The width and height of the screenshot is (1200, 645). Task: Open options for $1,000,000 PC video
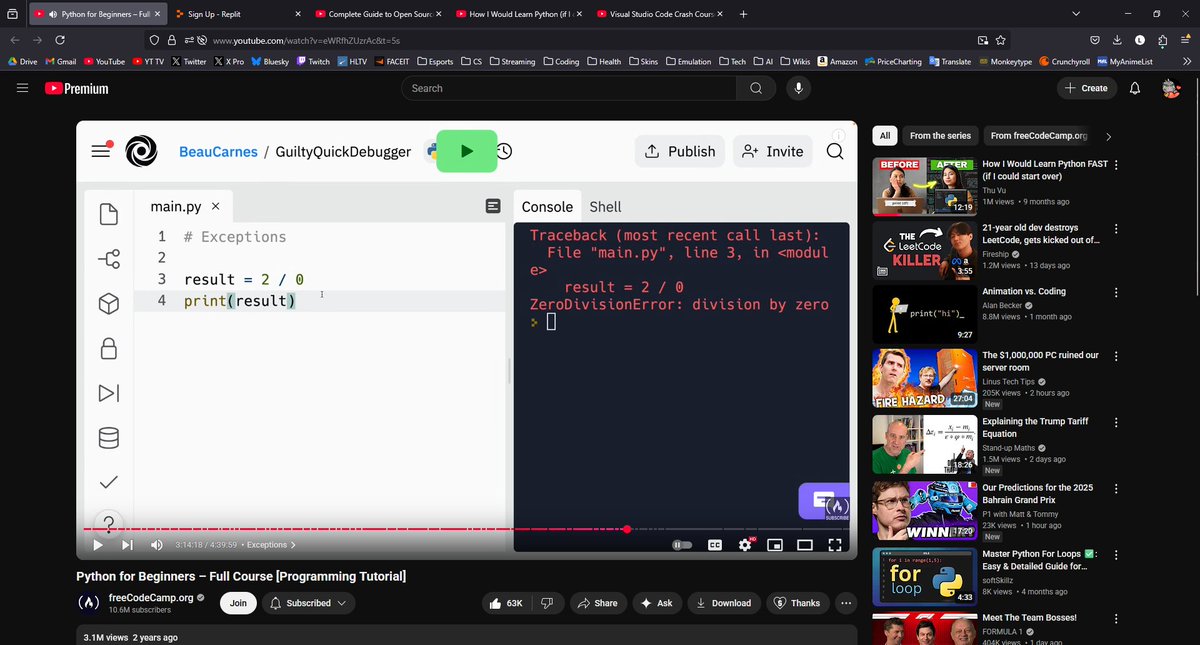point(1116,357)
